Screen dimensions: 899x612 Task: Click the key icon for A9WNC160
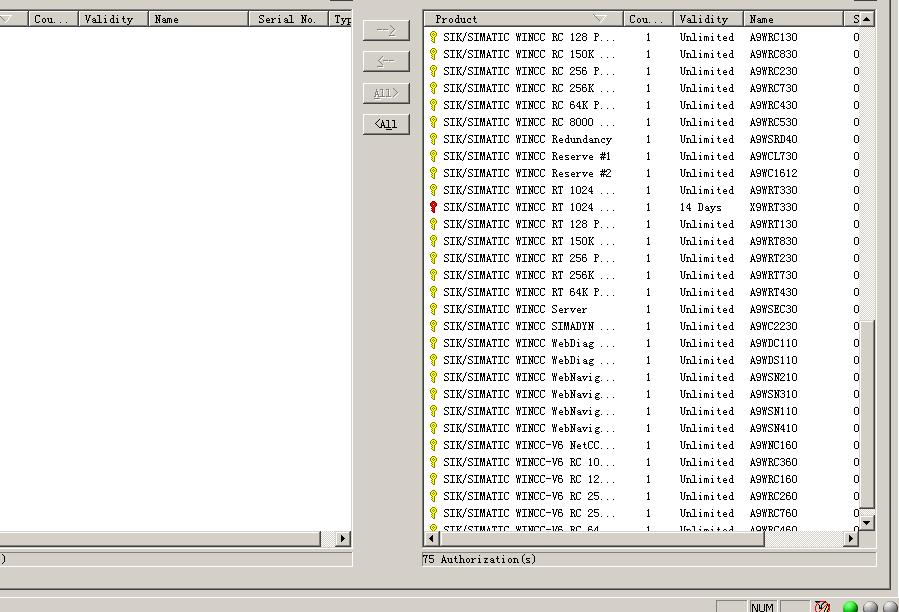pos(433,445)
